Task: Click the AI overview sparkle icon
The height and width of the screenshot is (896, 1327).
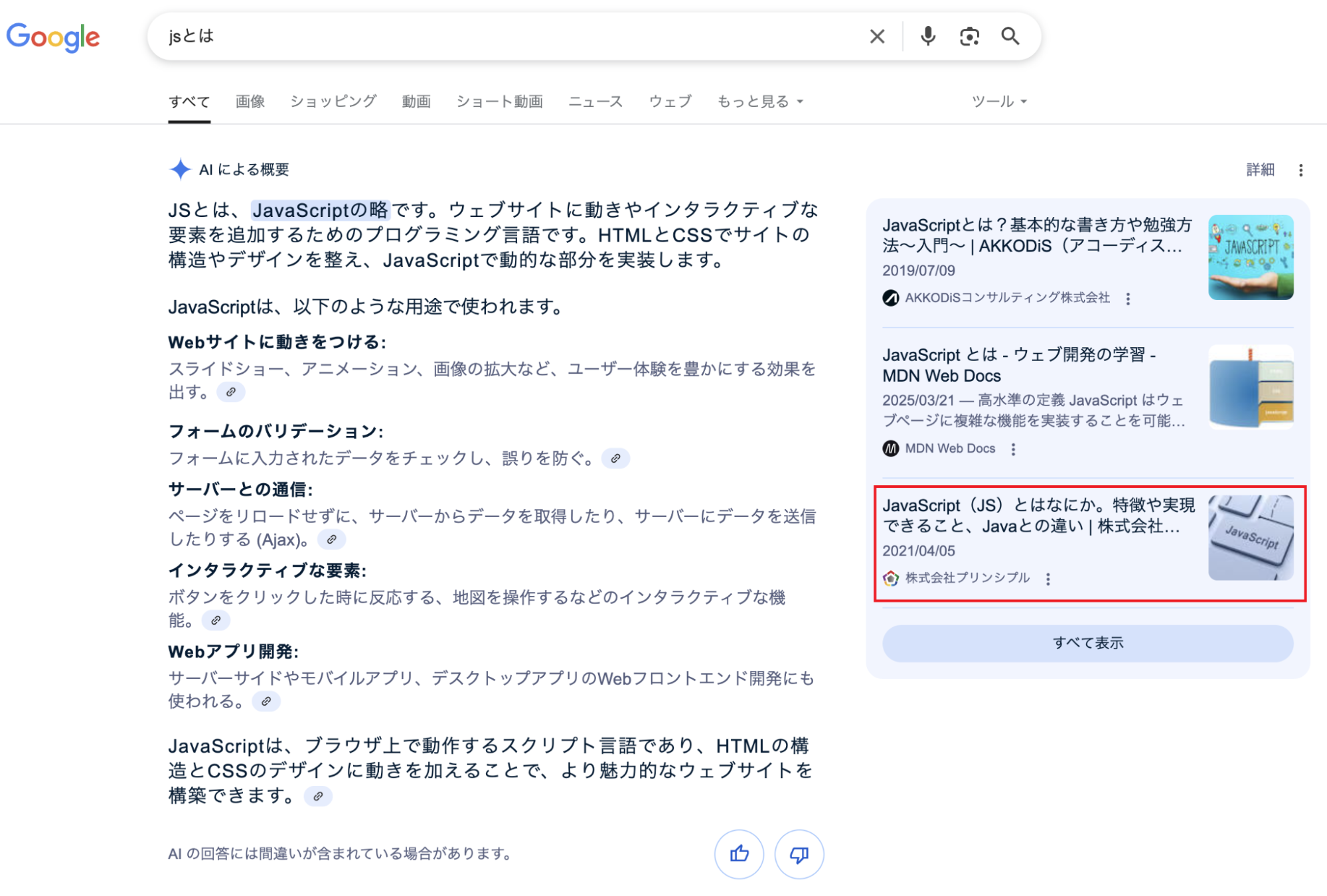Action: pos(179,169)
